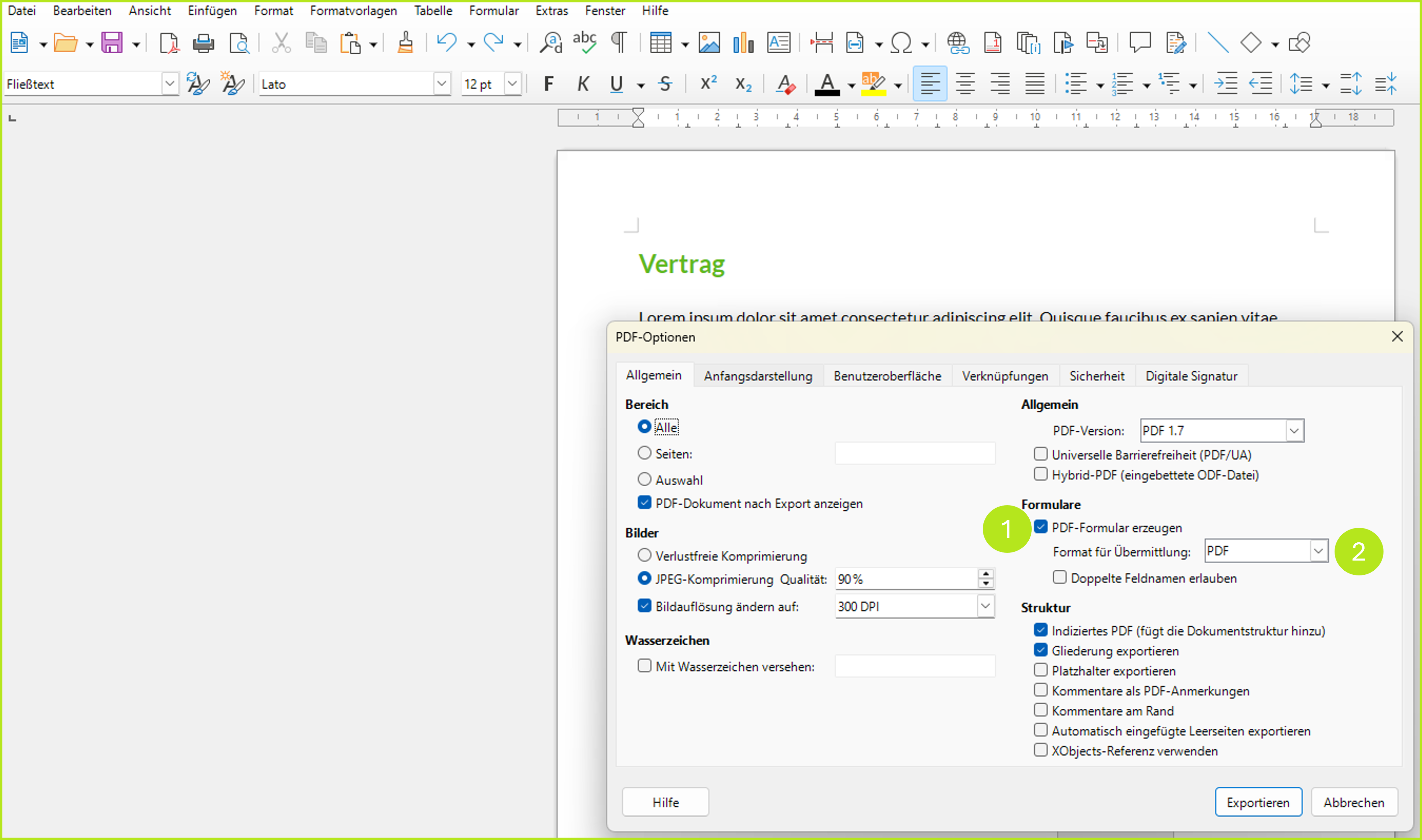Toggle formatting marks display
The image size is (1422, 840).
point(619,43)
